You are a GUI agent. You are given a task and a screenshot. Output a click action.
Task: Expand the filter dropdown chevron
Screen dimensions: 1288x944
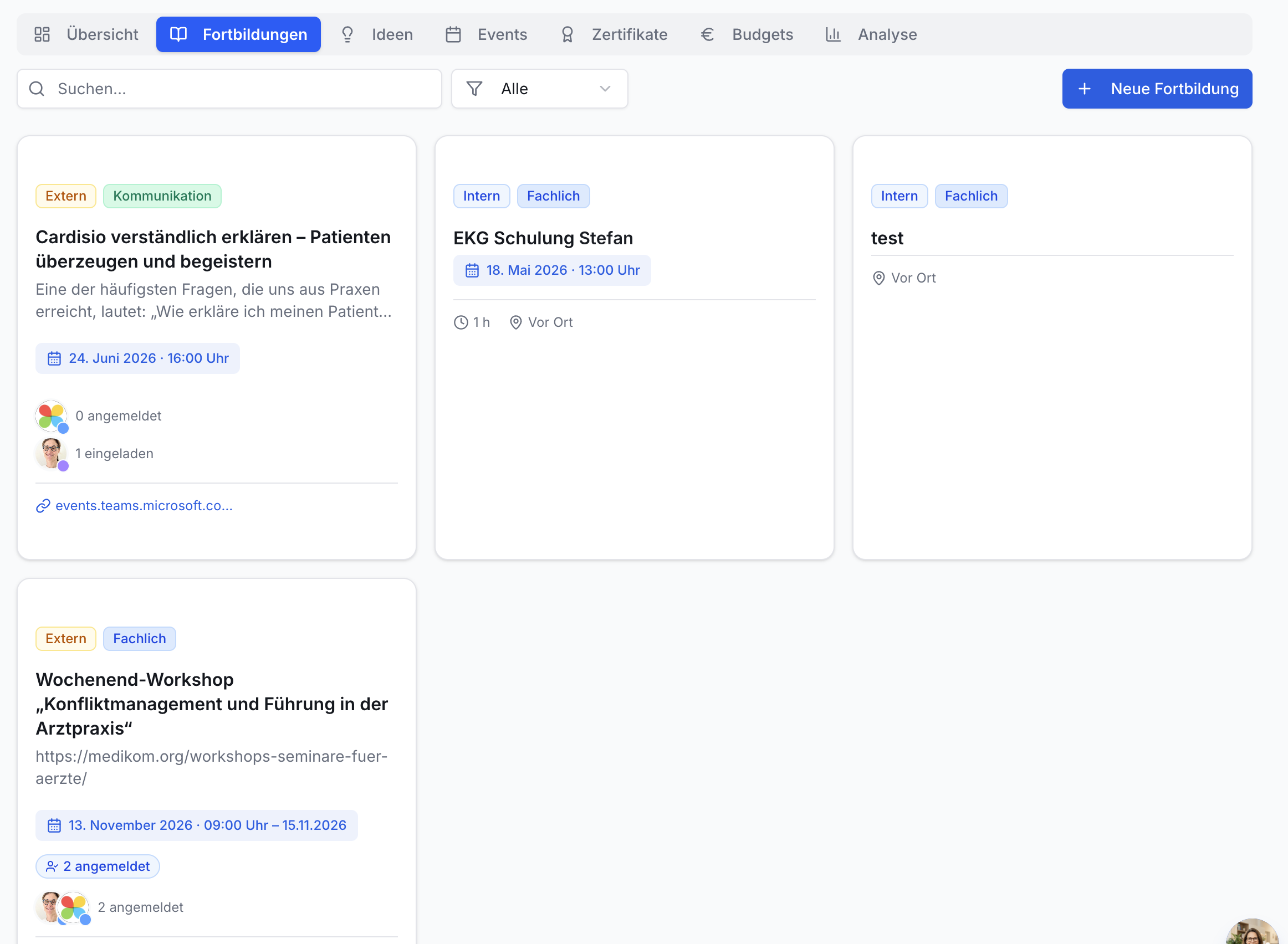tap(605, 89)
